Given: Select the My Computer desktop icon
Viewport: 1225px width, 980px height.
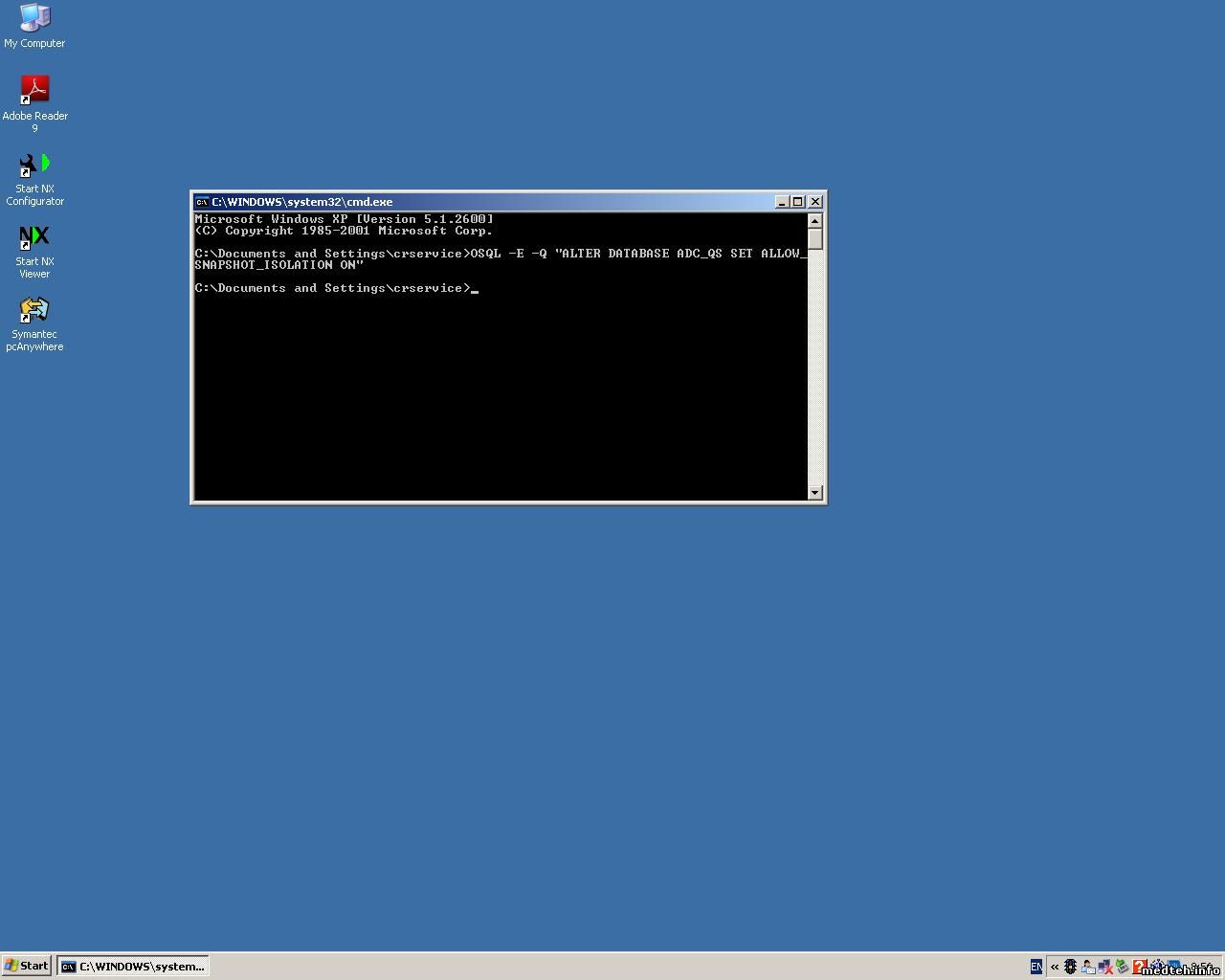Looking at the screenshot, I should [x=34, y=19].
